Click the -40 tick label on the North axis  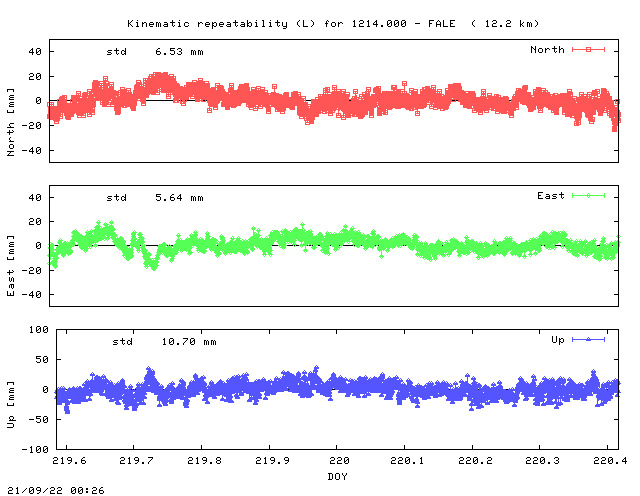pyautogui.click(x=32, y=151)
